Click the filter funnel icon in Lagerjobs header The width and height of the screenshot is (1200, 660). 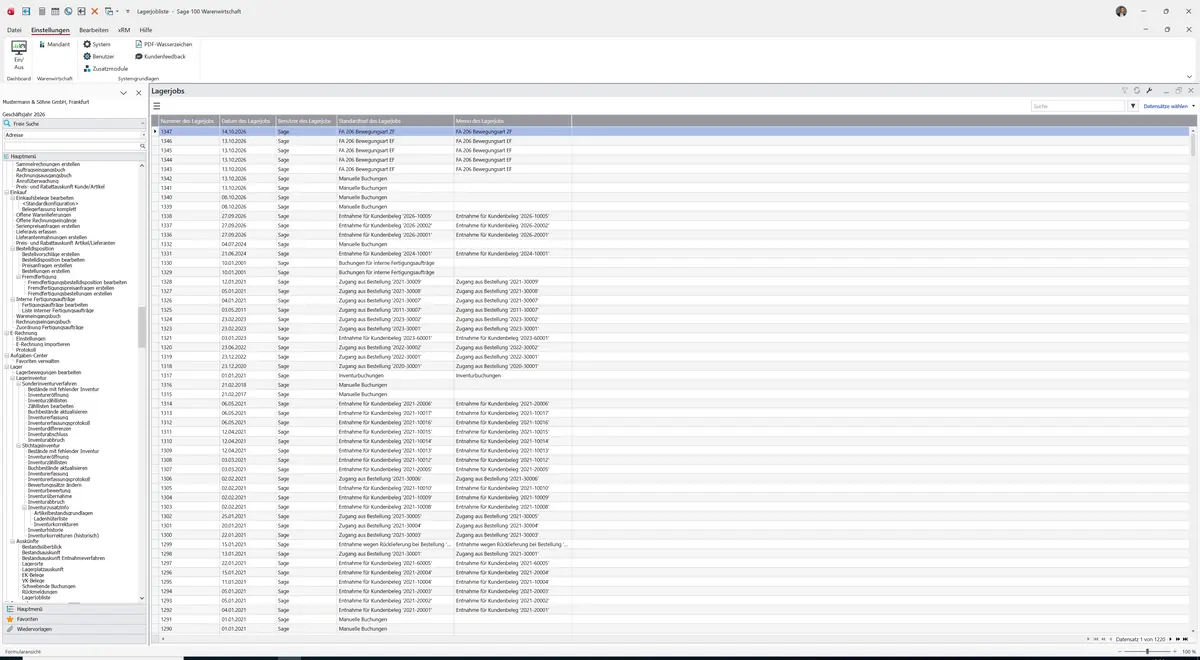(1124, 90)
